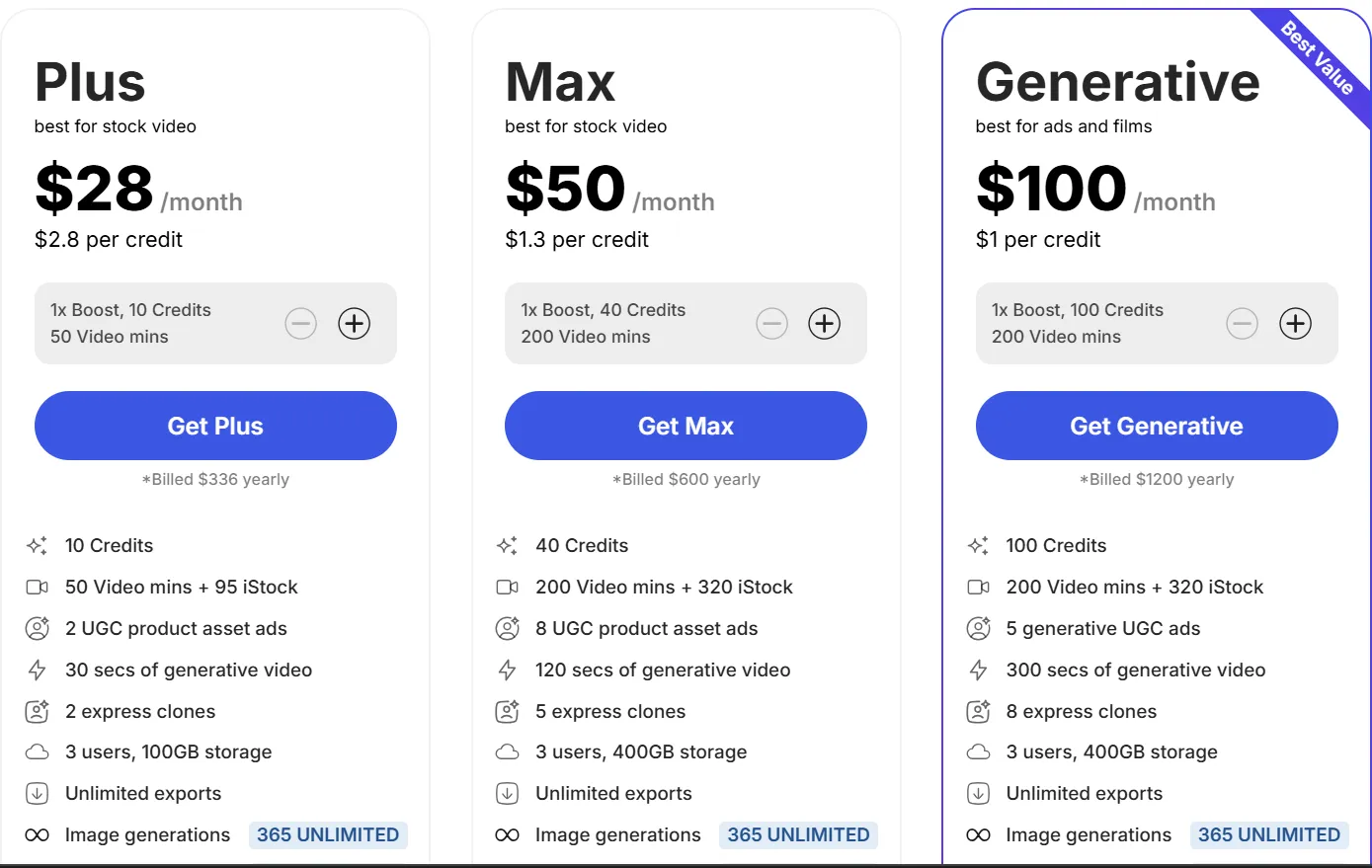The height and width of the screenshot is (868, 1372).
Task: Click the 365 UNLIMITED badge in the Generative plan
Action: [1269, 835]
